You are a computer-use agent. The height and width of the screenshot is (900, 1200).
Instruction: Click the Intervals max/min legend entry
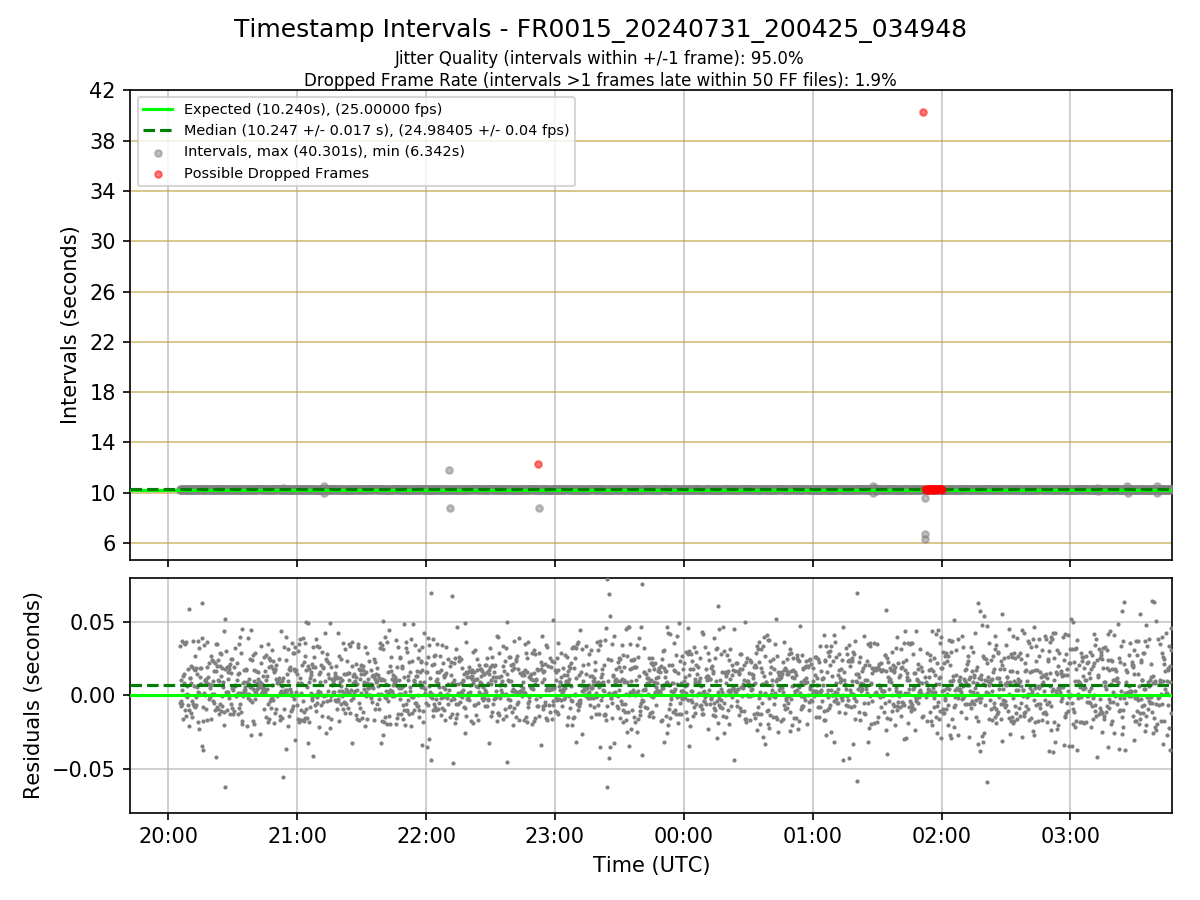point(310,152)
